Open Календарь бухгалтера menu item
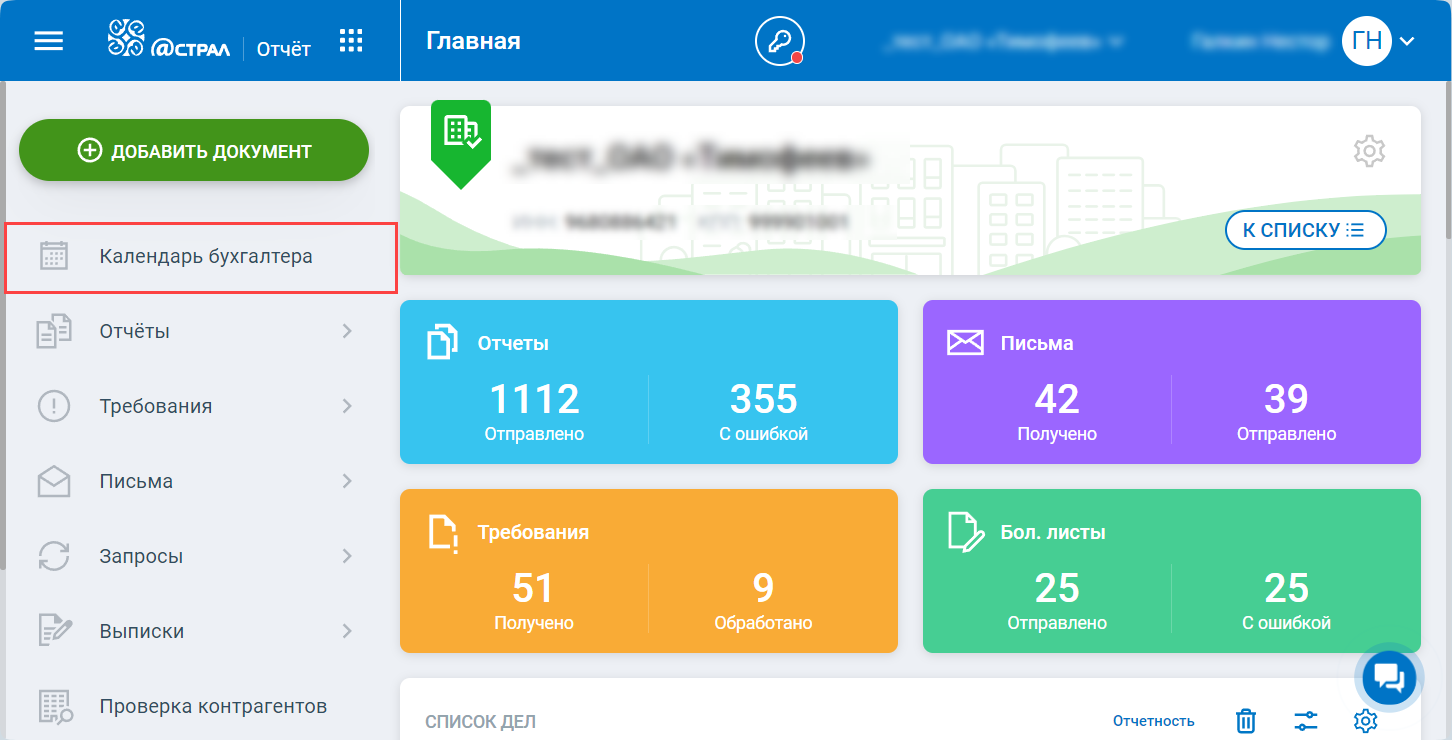 click(201, 257)
